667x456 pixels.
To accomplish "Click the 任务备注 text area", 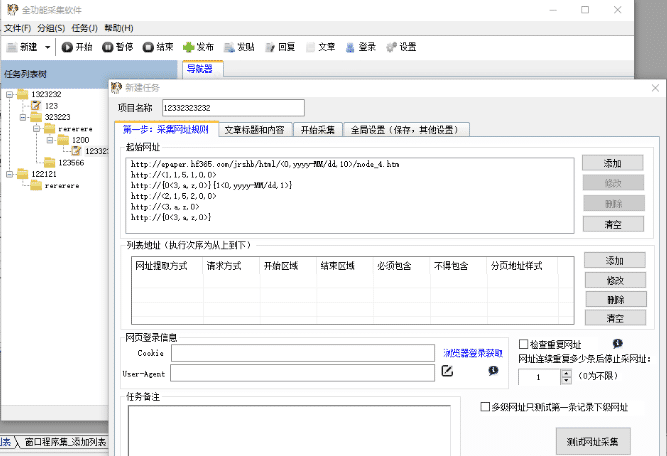I will click(289, 430).
